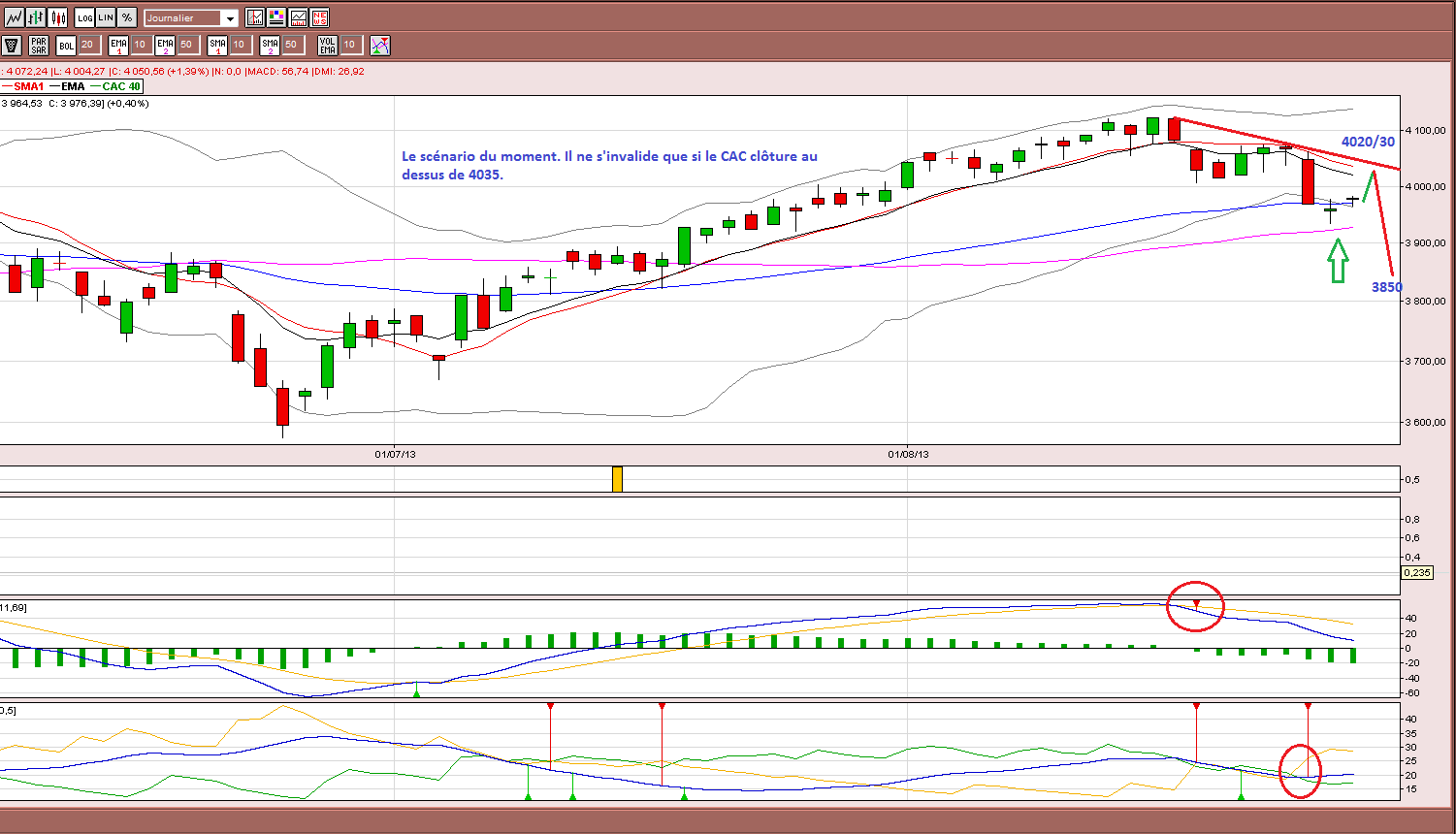Click the 01/08/13 date label
Image resolution: width=1456 pixels, height=834 pixels.
coord(908,454)
